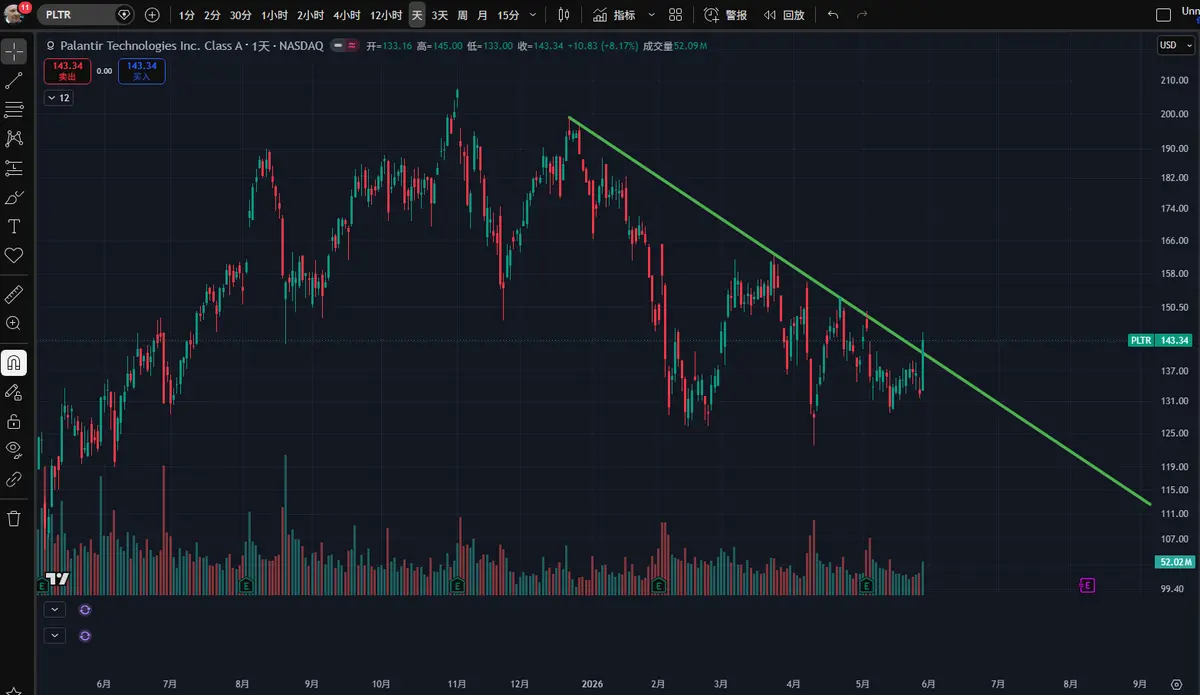The height and width of the screenshot is (695, 1200).
Task: Toggle lock all drawing tools
Action: (14, 420)
